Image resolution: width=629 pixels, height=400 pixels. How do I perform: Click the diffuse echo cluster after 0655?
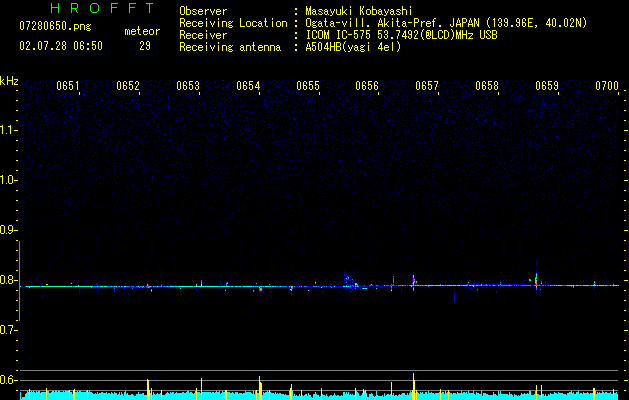[x=350, y=281]
